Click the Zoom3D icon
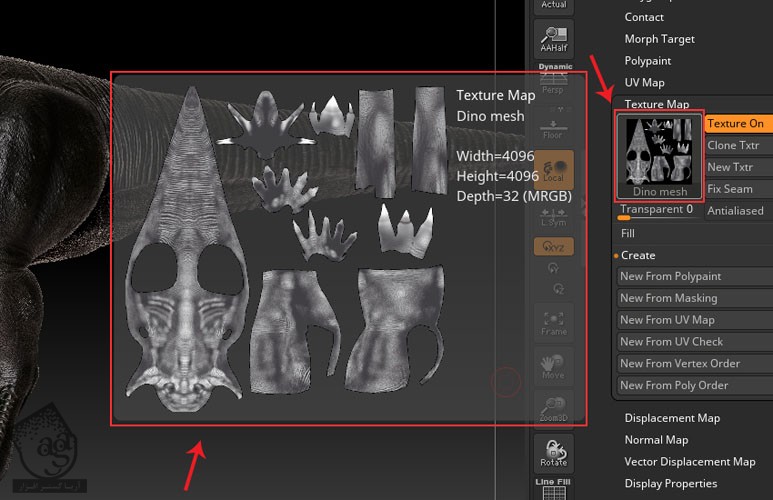 point(554,408)
